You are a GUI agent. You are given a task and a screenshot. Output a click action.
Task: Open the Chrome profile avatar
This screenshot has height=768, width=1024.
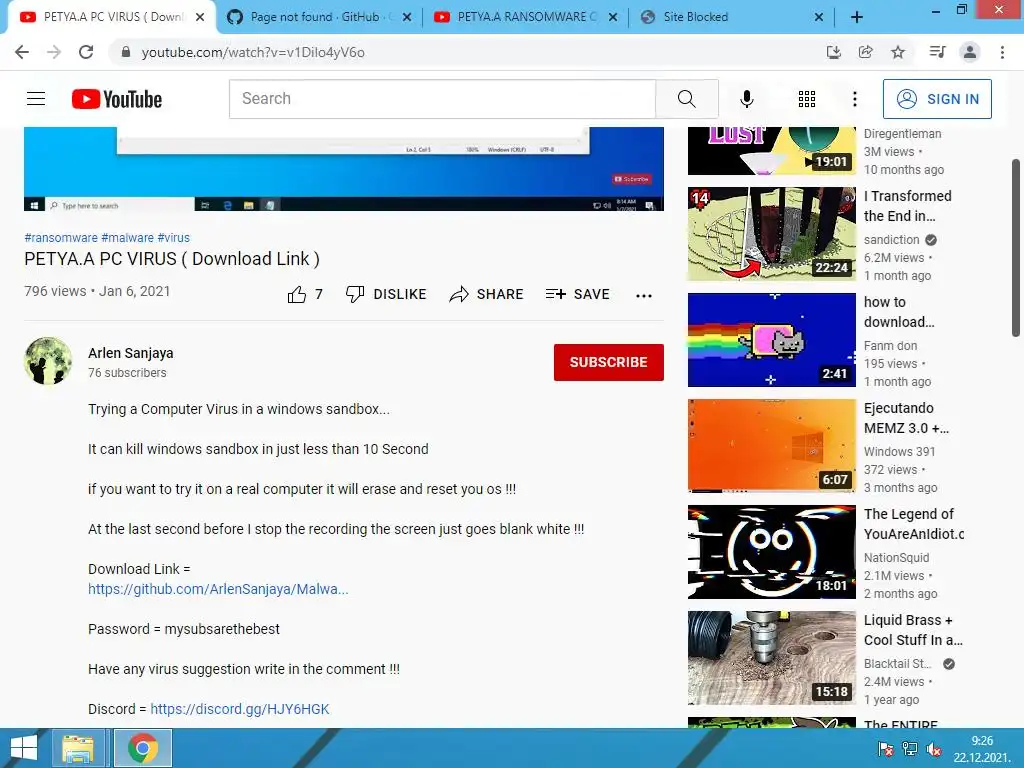970,52
